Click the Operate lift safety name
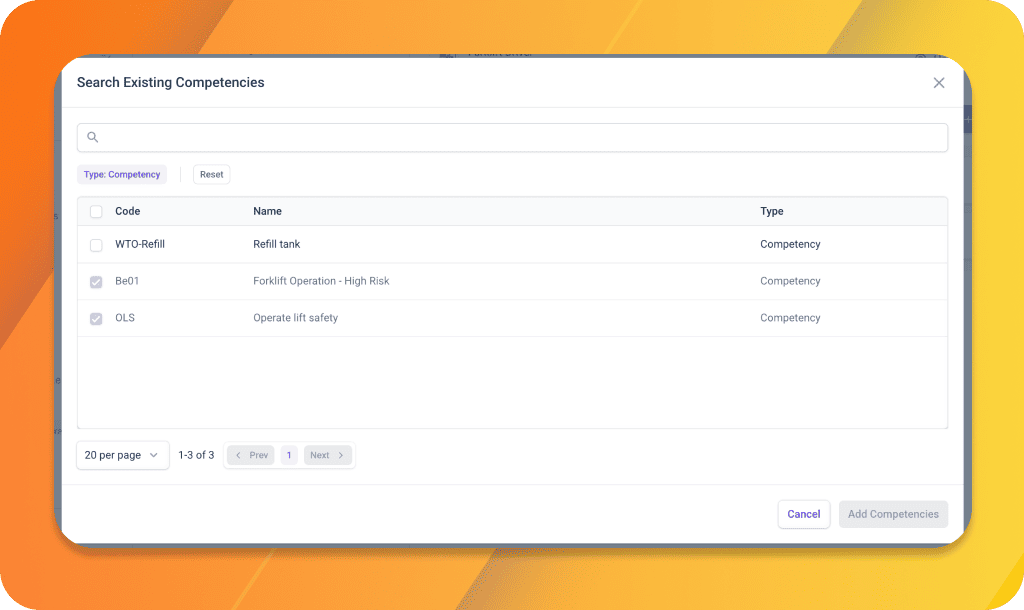 point(295,317)
